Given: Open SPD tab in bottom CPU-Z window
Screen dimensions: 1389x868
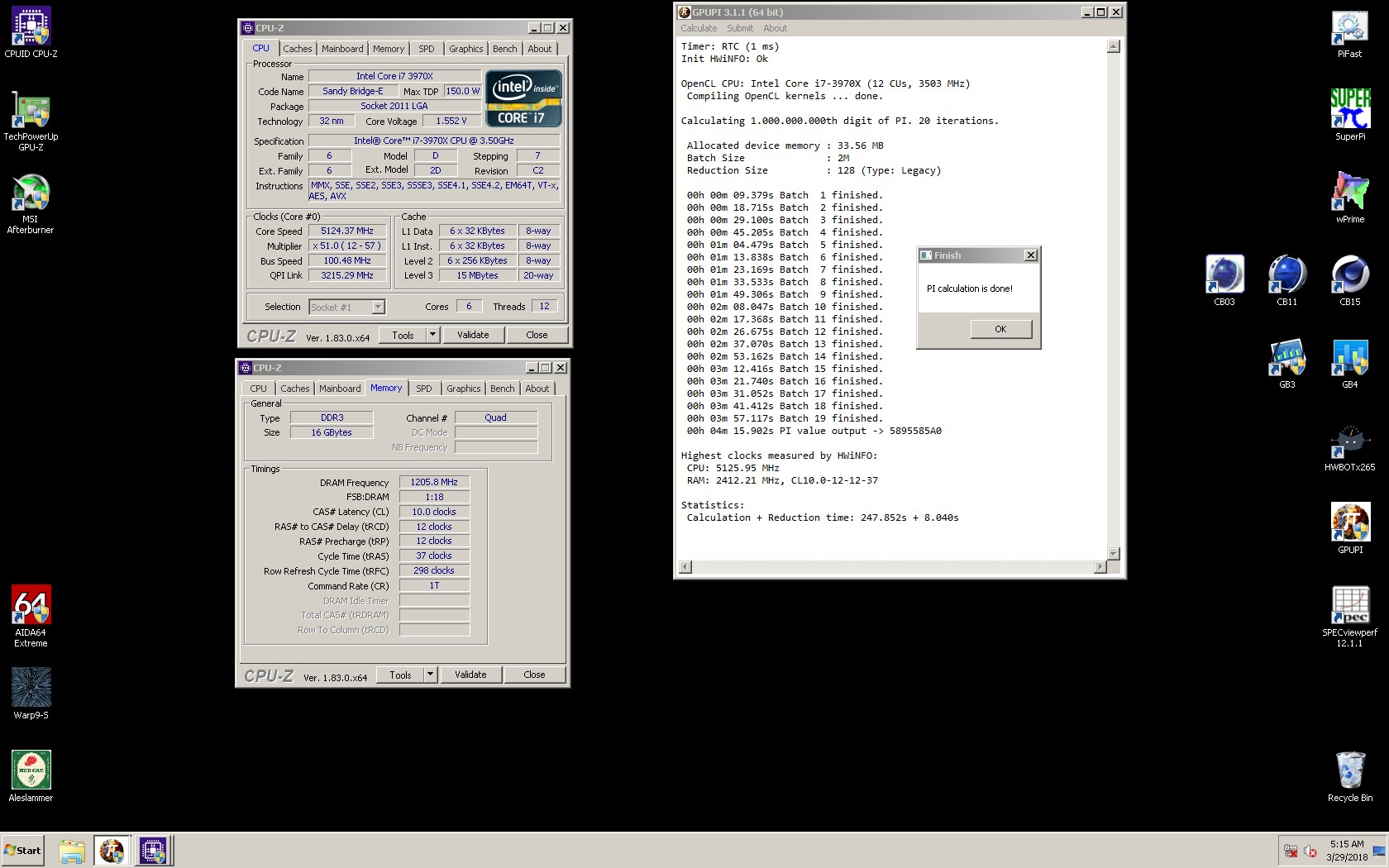Looking at the screenshot, I should click(x=424, y=389).
